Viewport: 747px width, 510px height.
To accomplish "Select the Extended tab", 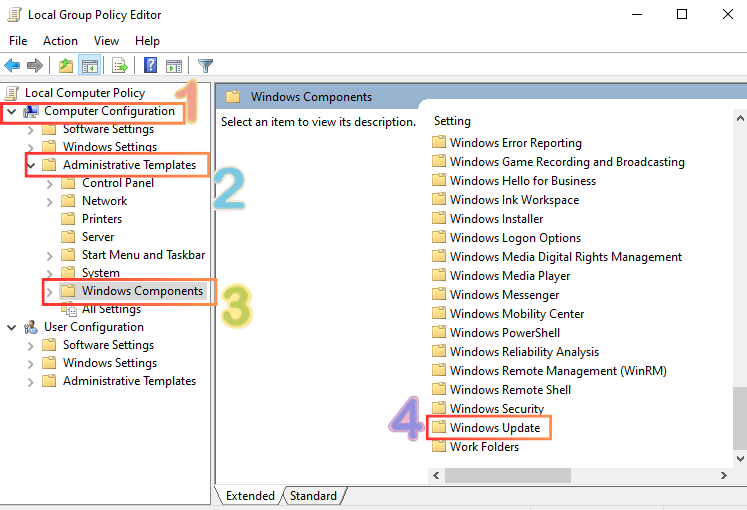I will 250,495.
